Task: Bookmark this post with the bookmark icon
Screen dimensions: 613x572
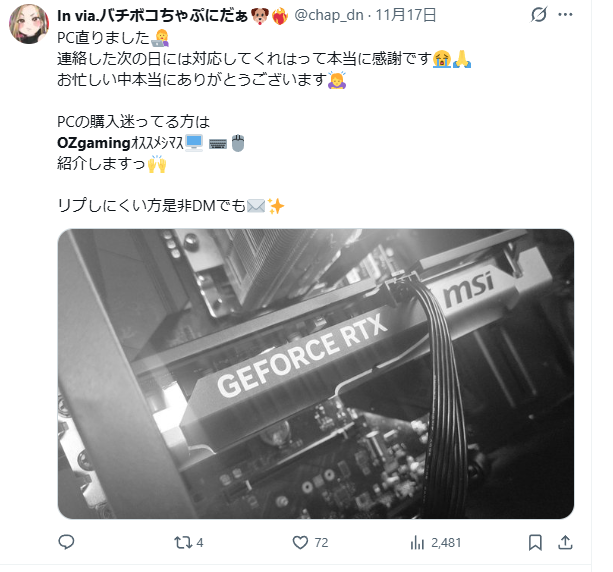Action: [535, 543]
